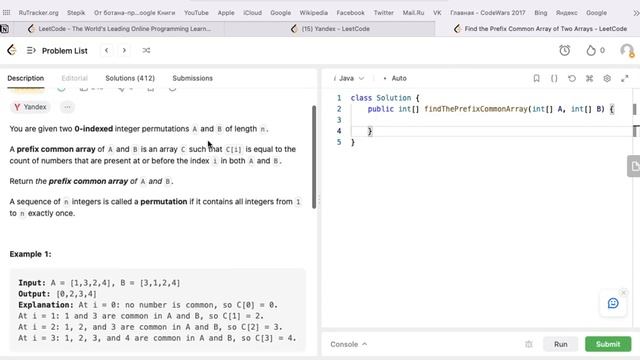Click the LeetCode logo icon
The height and width of the screenshot is (360, 640).
[x=12, y=50]
